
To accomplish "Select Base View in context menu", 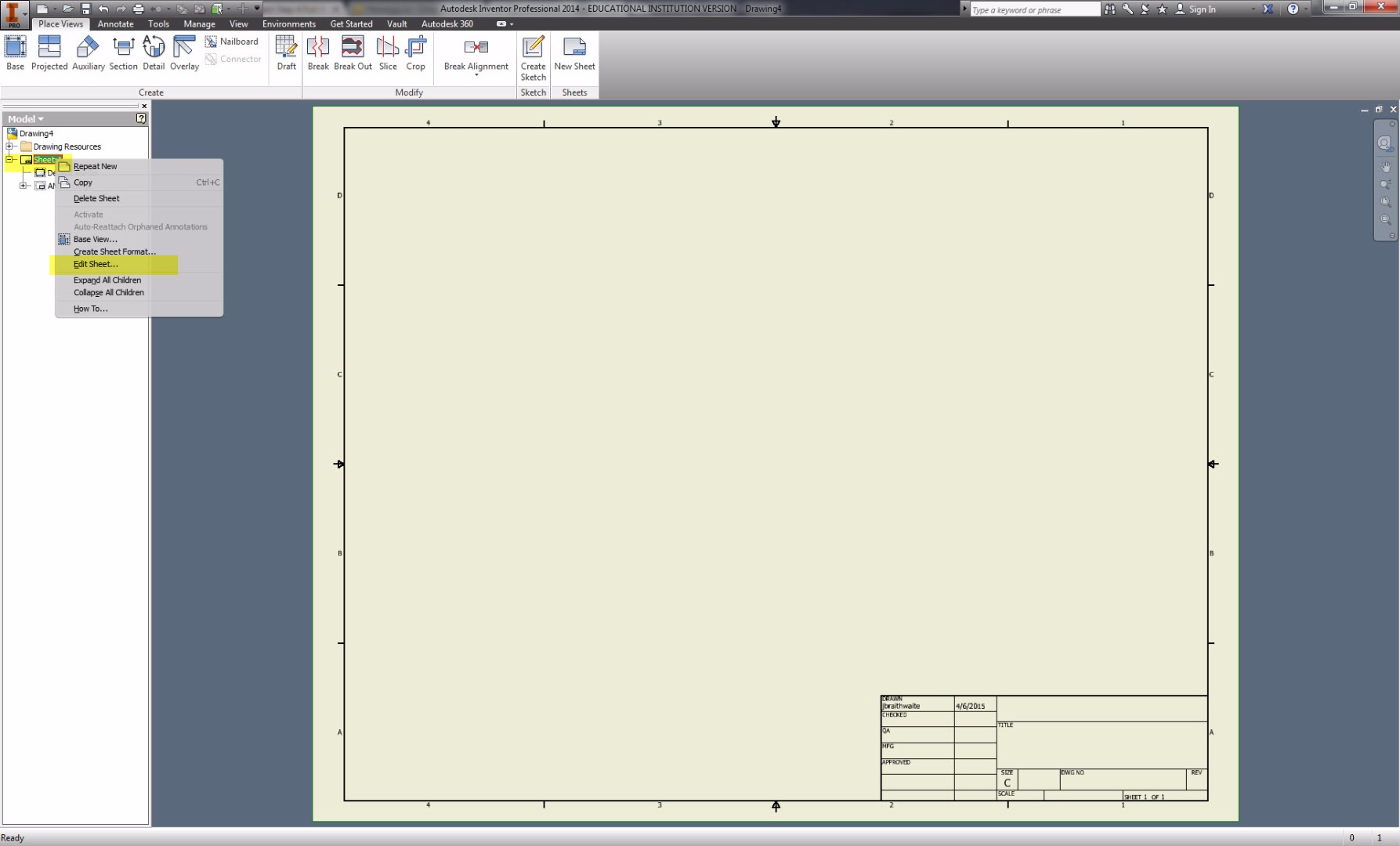I will [139, 240].
